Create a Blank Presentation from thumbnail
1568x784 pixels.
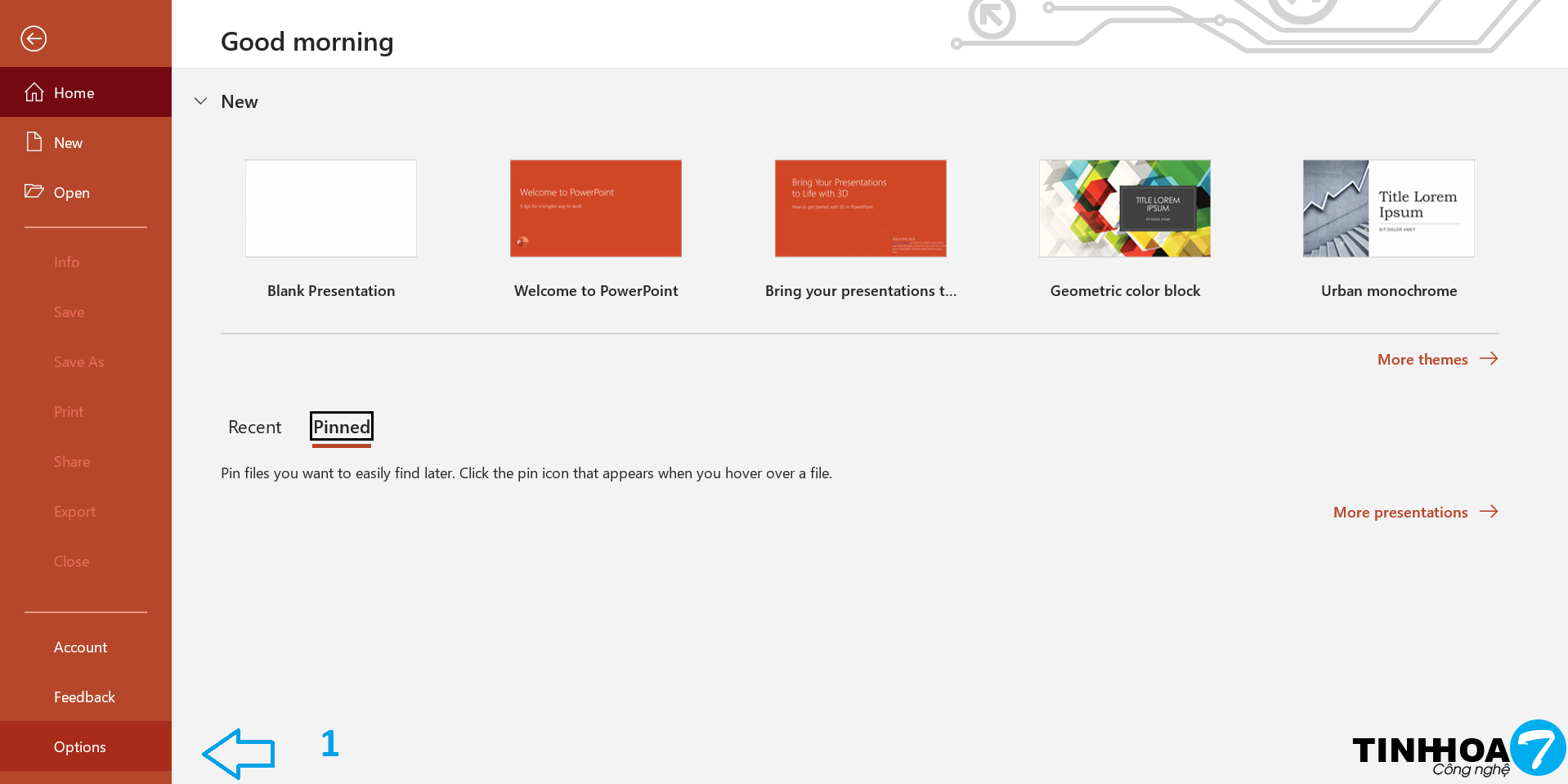331,208
